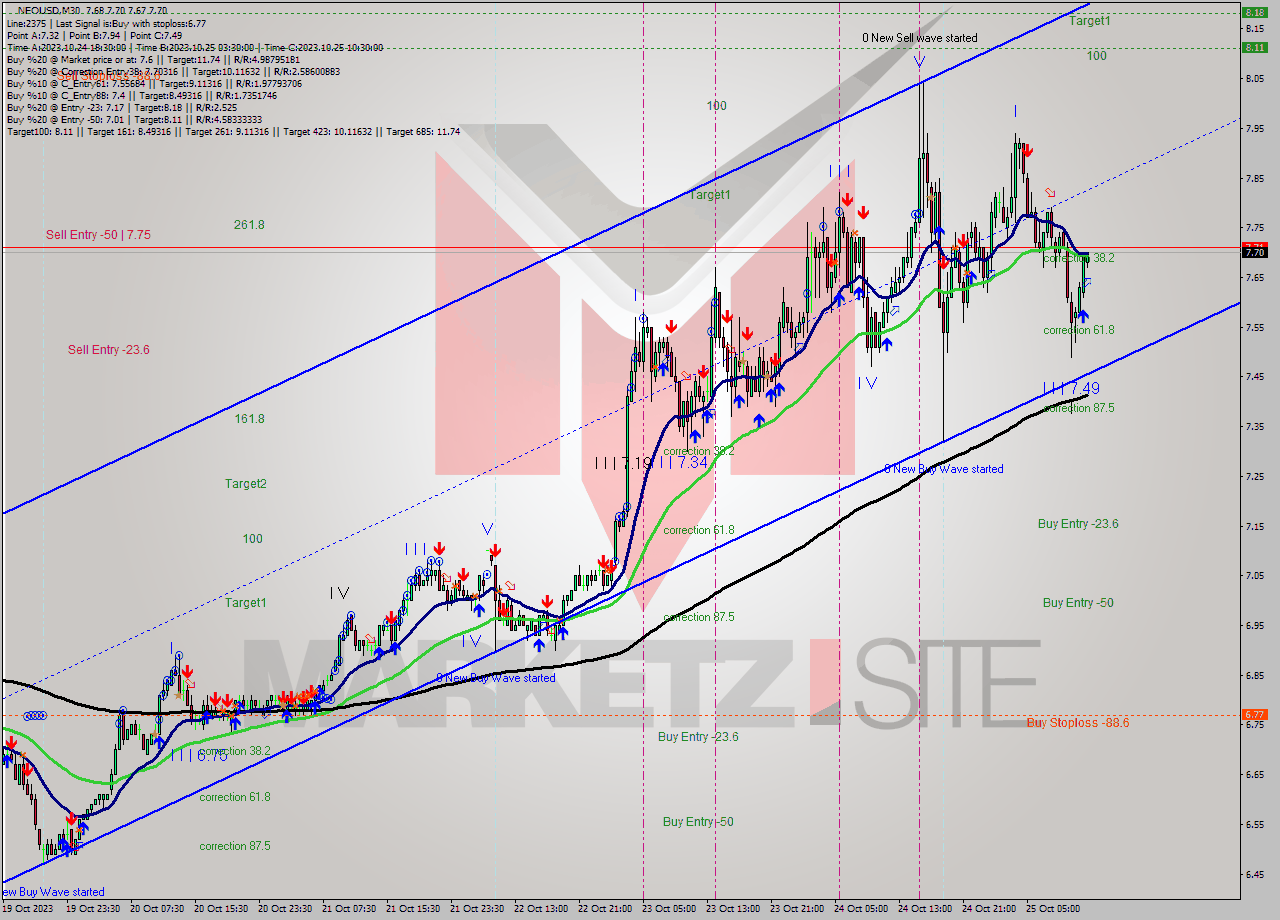Click the 6.95 price axis label

click(x=1256, y=626)
